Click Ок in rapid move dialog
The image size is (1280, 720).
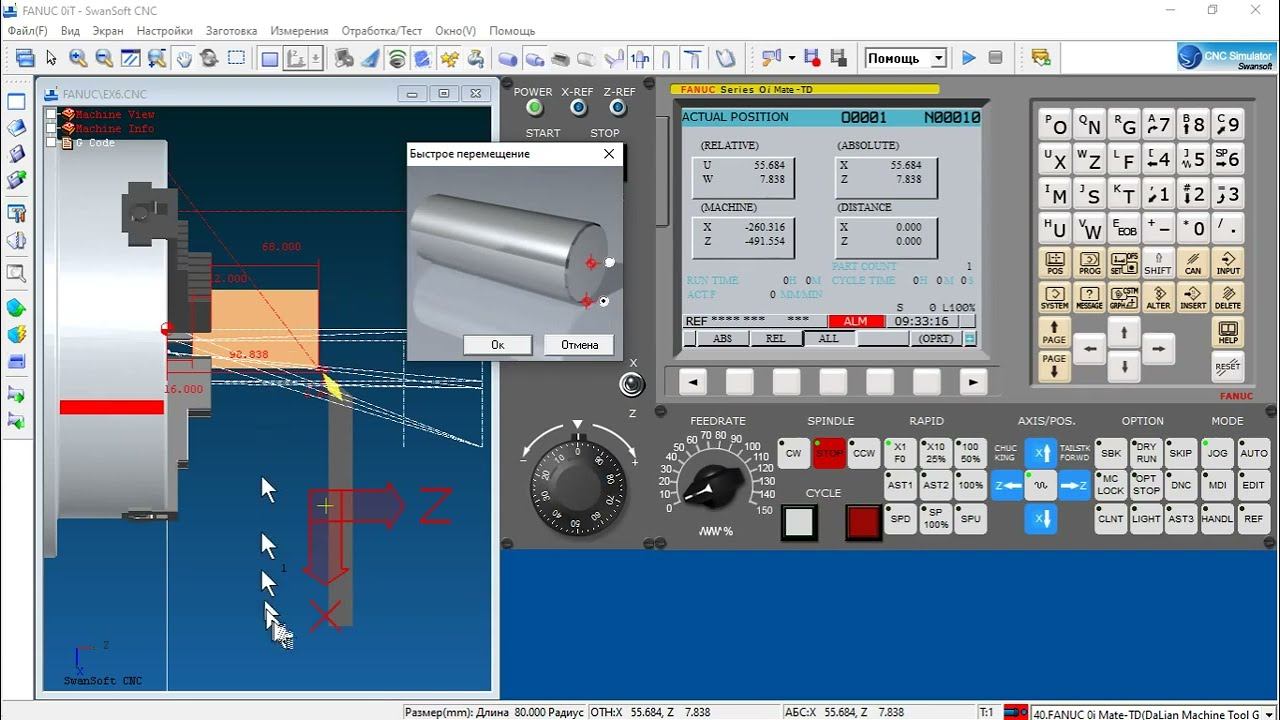pyautogui.click(x=498, y=345)
